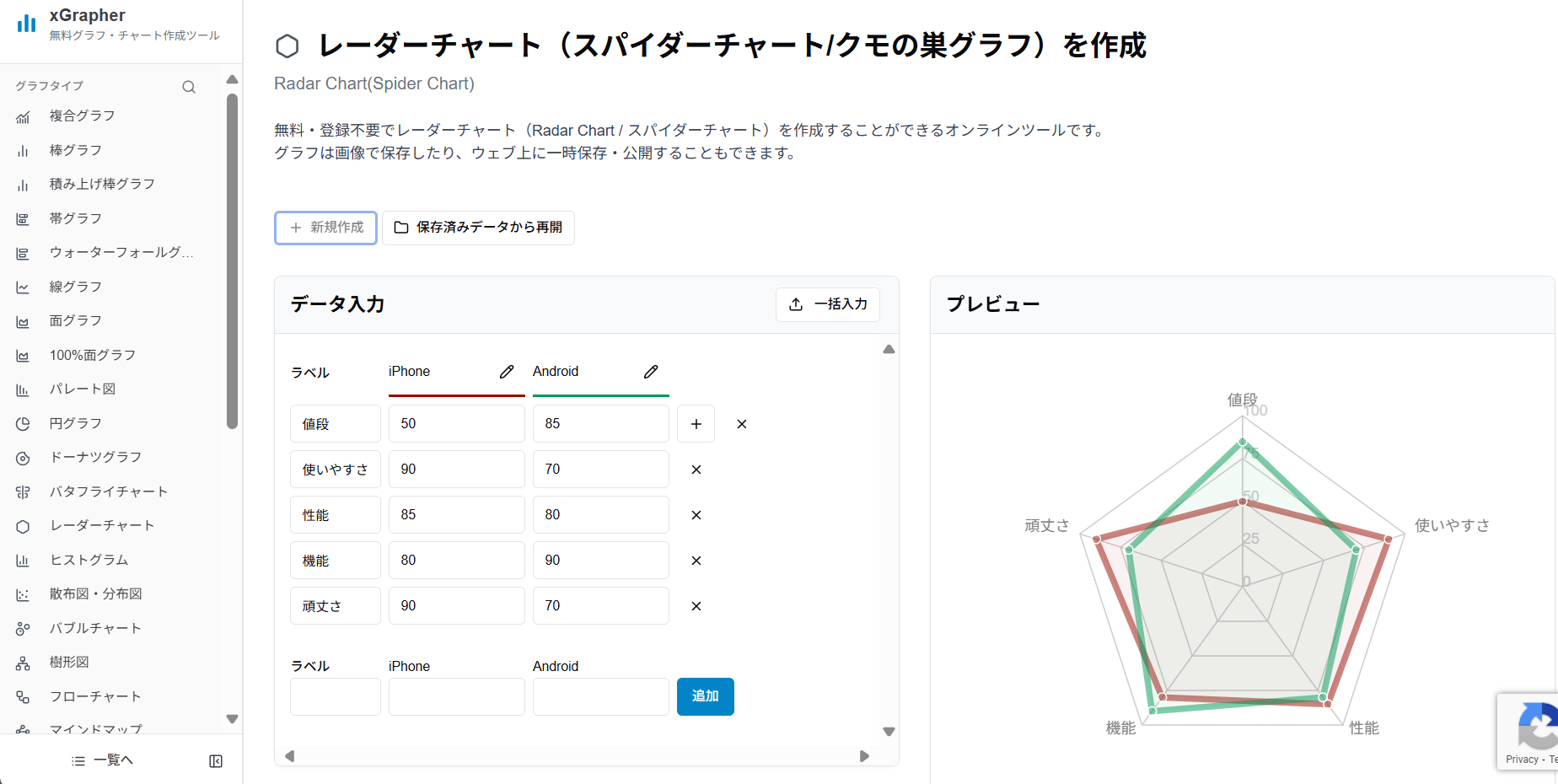The width and height of the screenshot is (1558, 784).
Task: Open the 円グラフ (pie chart) type
Action: tap(75, 423)
